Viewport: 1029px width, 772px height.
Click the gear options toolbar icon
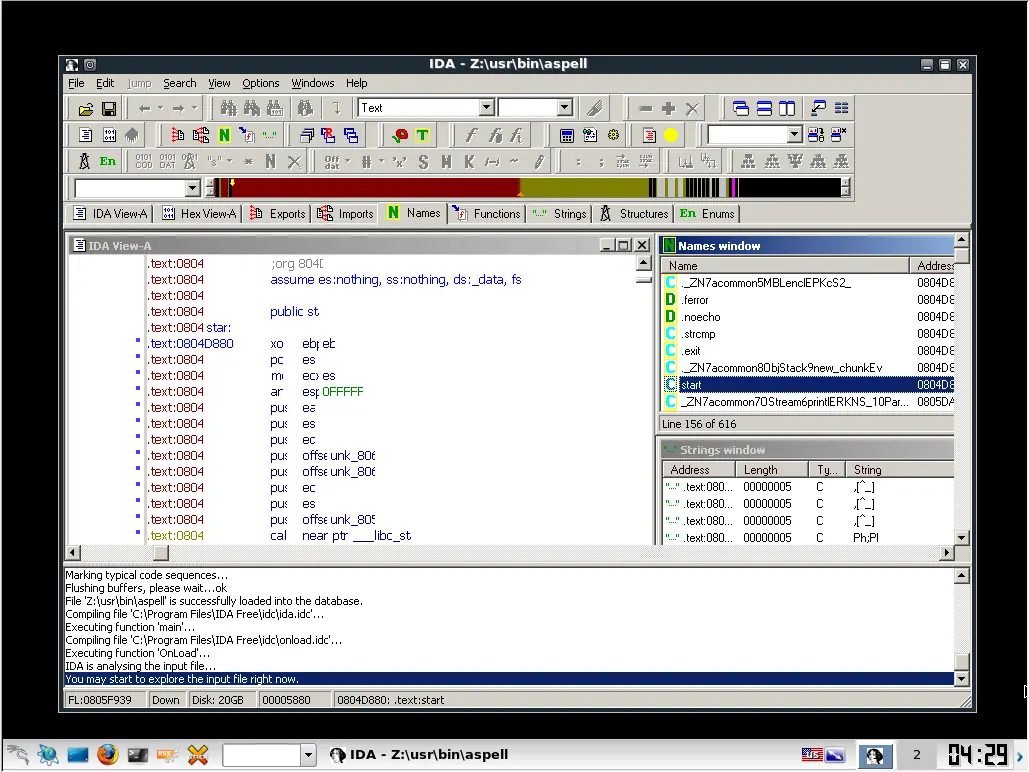click(614, 135)
